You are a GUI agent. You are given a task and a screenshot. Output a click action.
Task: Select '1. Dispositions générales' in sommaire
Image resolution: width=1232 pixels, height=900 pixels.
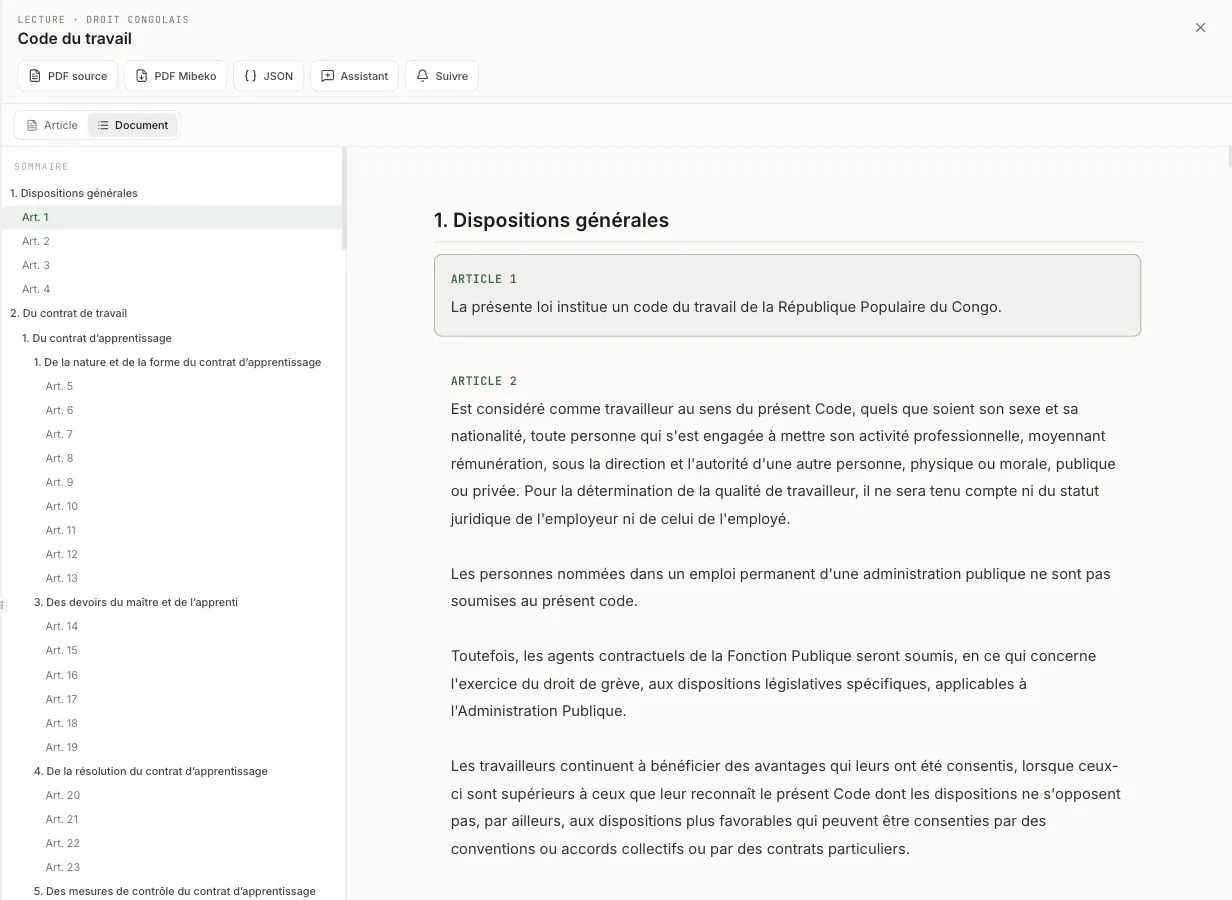[74, 193]
